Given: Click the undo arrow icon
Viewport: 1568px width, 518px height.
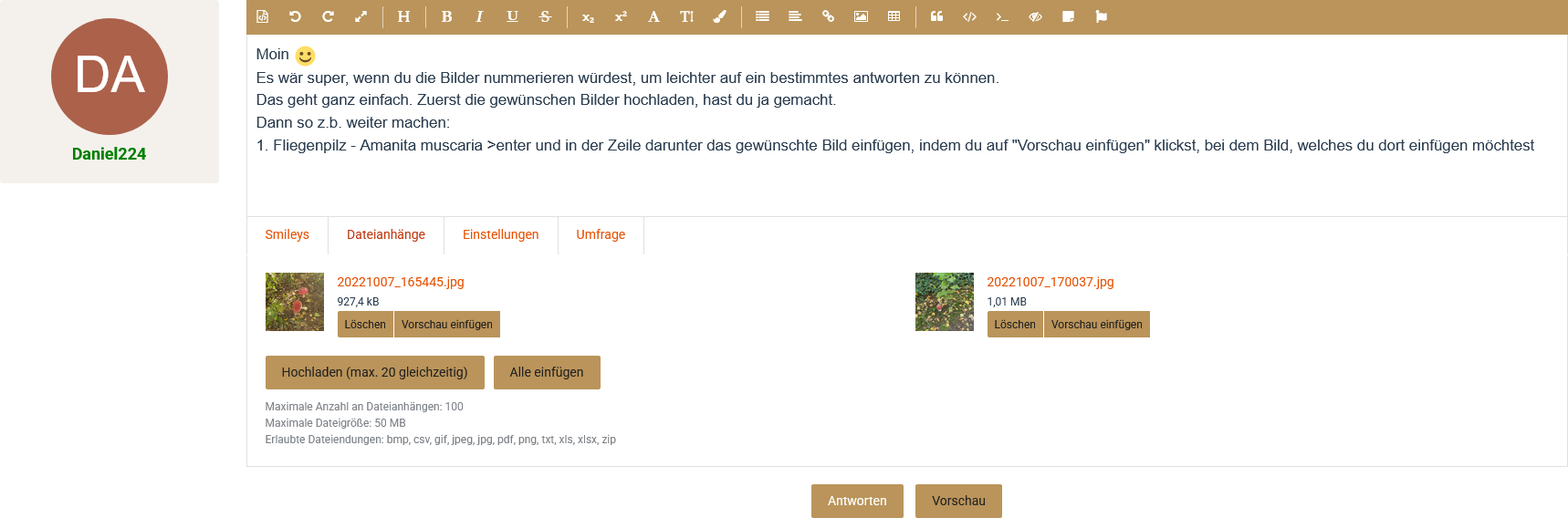Looking at the screenshot, I should [295, 16].
